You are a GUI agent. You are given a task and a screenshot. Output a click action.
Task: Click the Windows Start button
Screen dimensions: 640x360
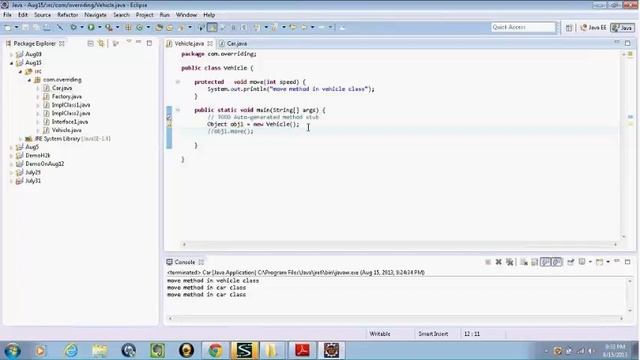[x=13, y=351]
